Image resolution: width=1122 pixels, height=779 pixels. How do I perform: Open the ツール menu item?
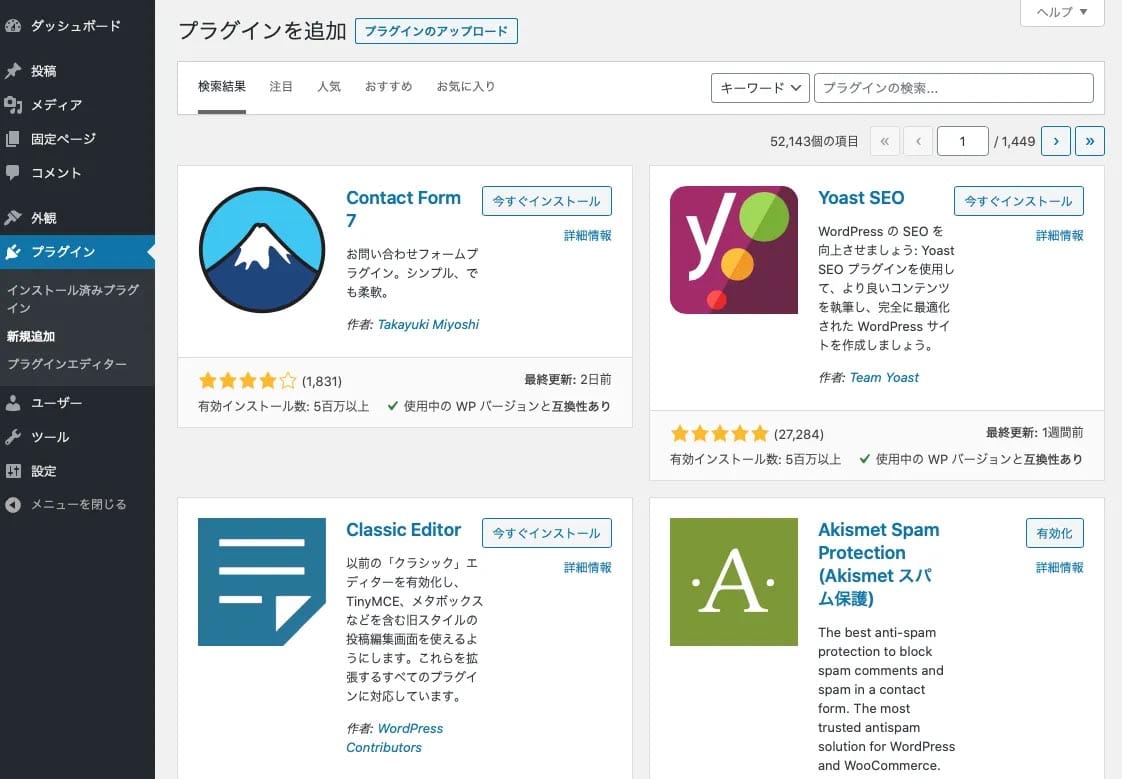50,436
